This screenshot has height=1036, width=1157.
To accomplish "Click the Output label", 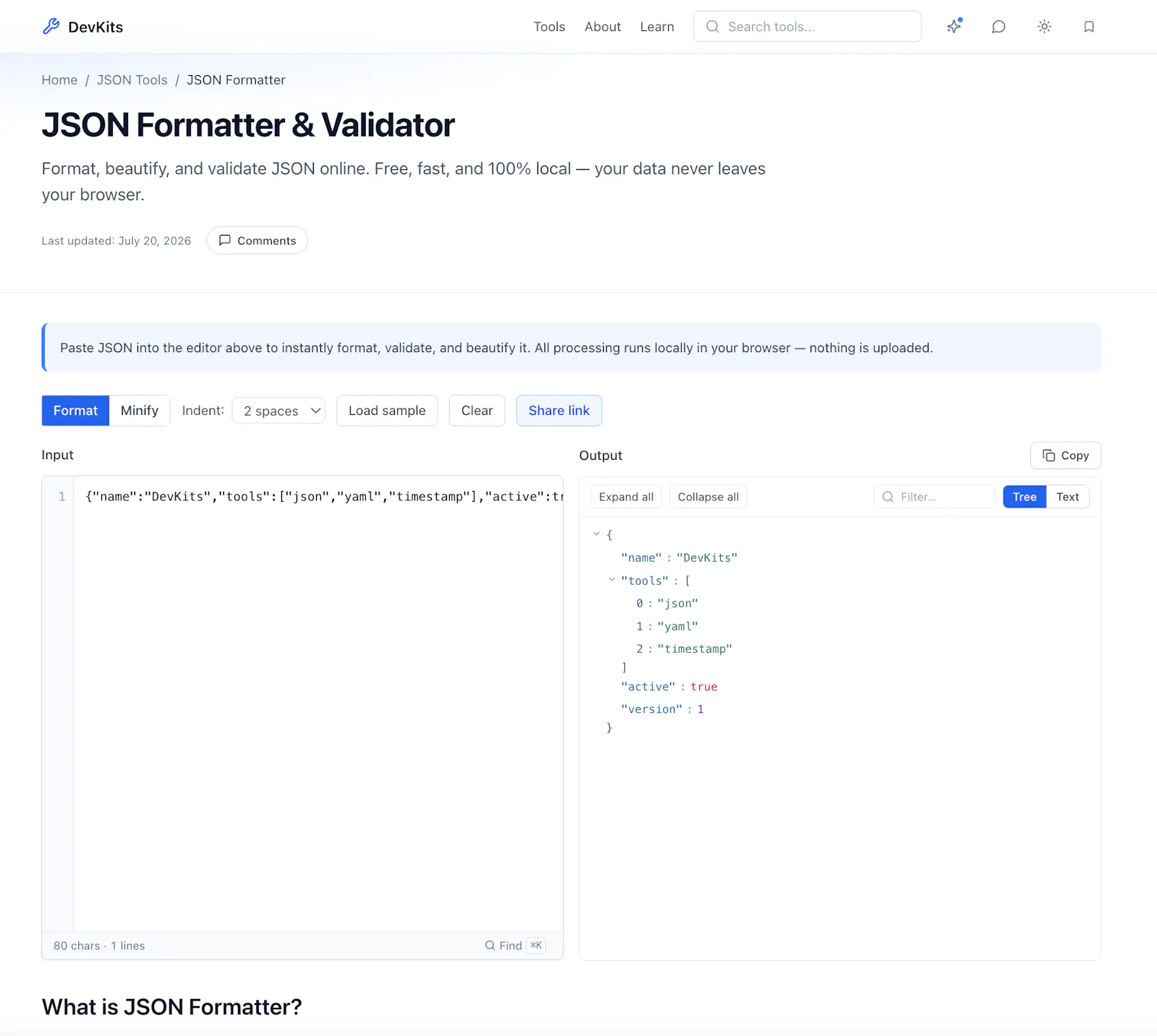I will [x=601, y=455].
